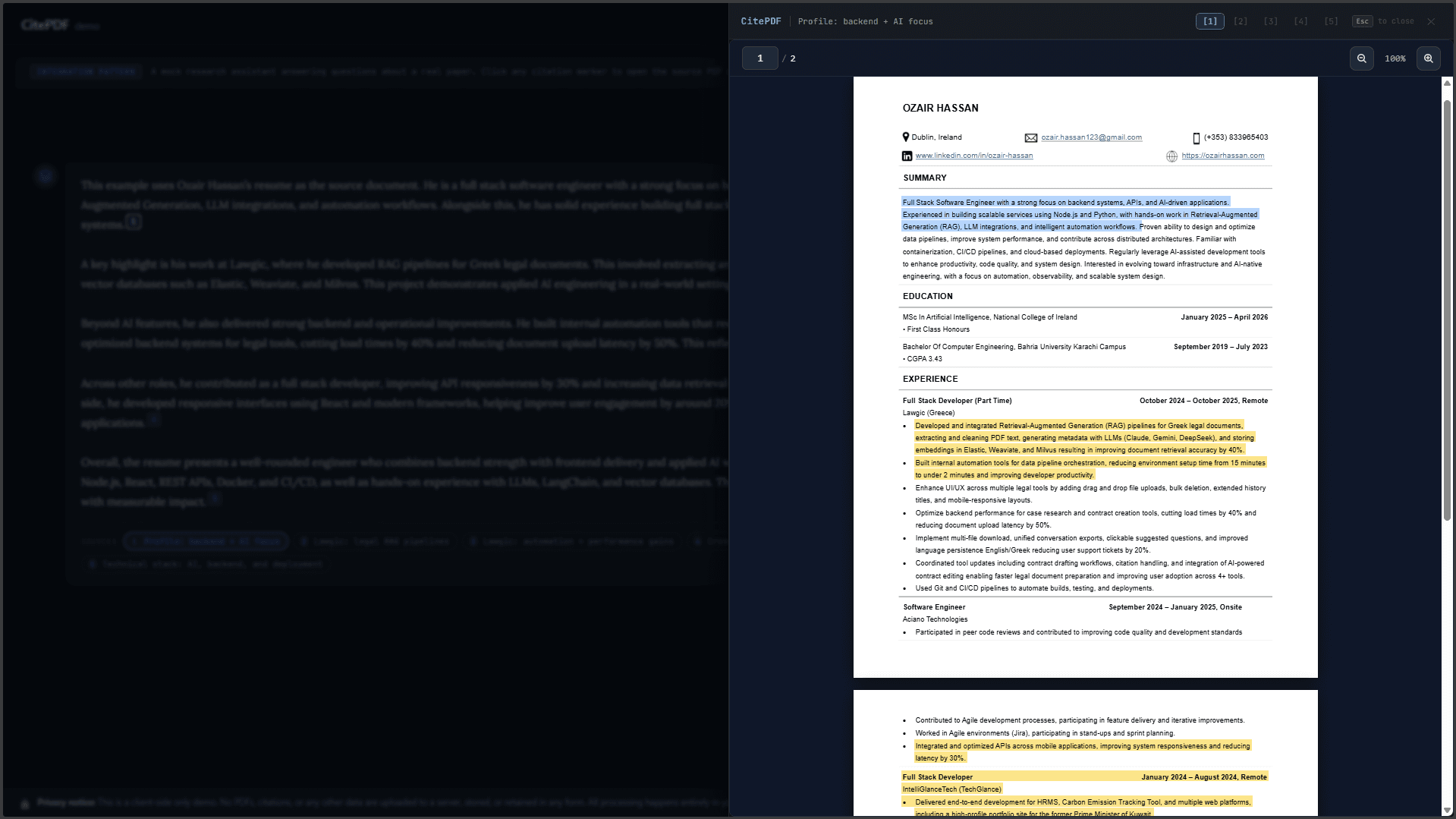Open the ozair.hassan123@gmail.com email link
Image resolution: width=1456 pixels, height=819 pixels.
(x=1091, y=137)
